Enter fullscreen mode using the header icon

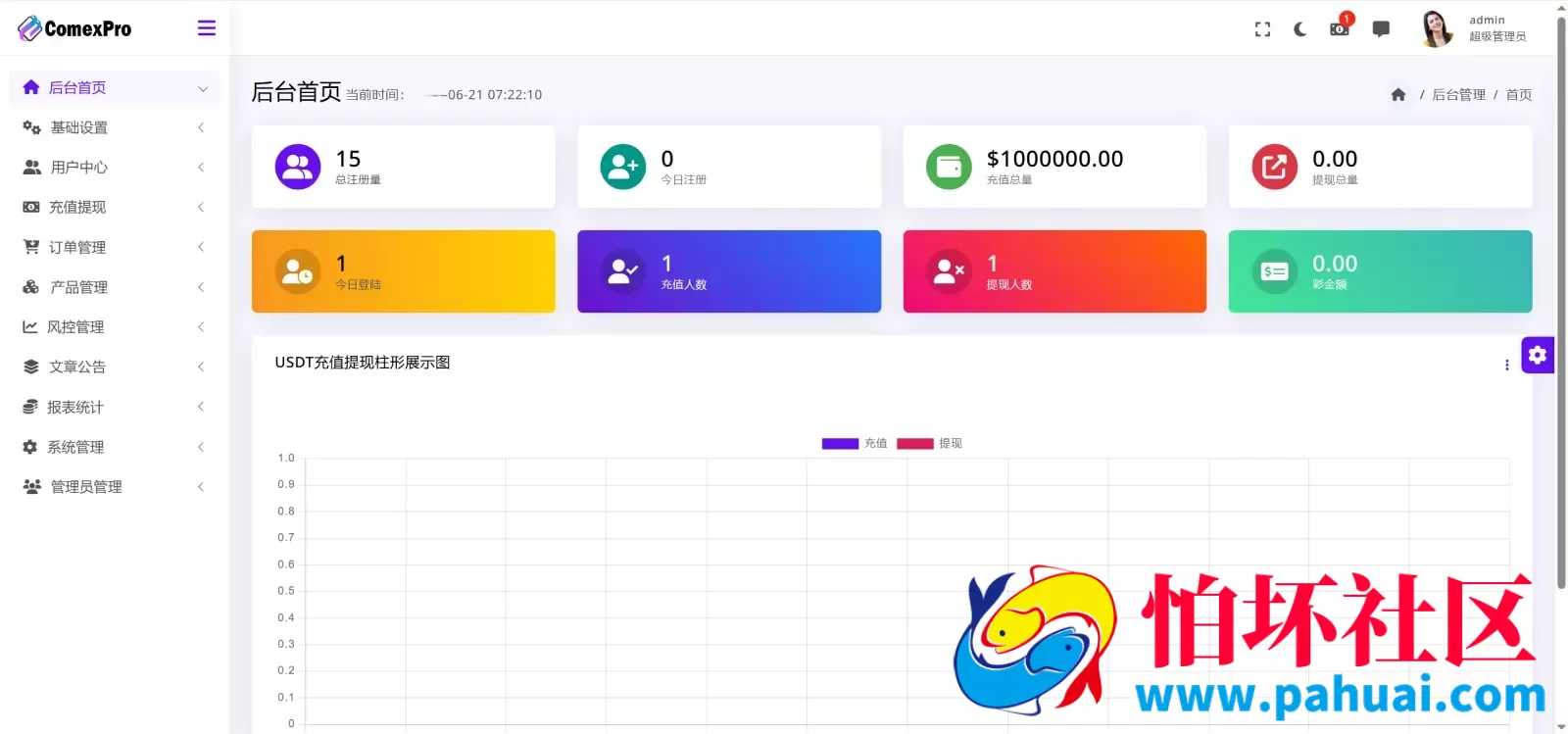click(x=1262, y=29)
